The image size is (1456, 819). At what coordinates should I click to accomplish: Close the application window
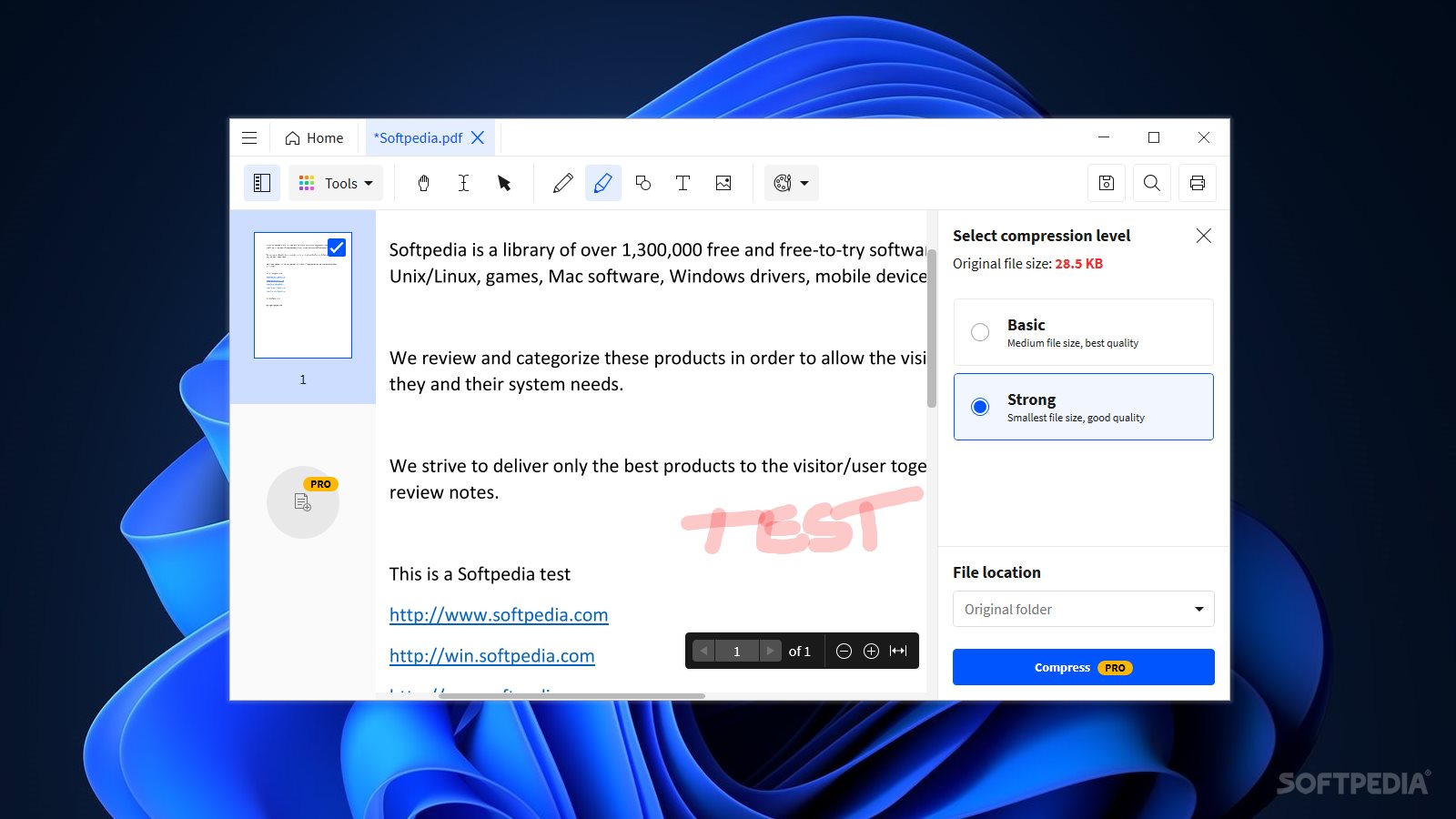click(1204, 137)
